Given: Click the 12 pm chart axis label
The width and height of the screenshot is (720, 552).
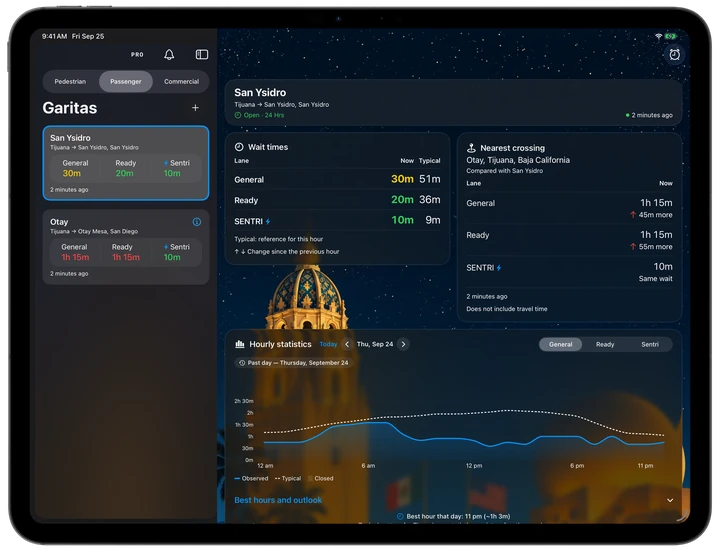Looking at the screenshot, I should pos(474,466).
